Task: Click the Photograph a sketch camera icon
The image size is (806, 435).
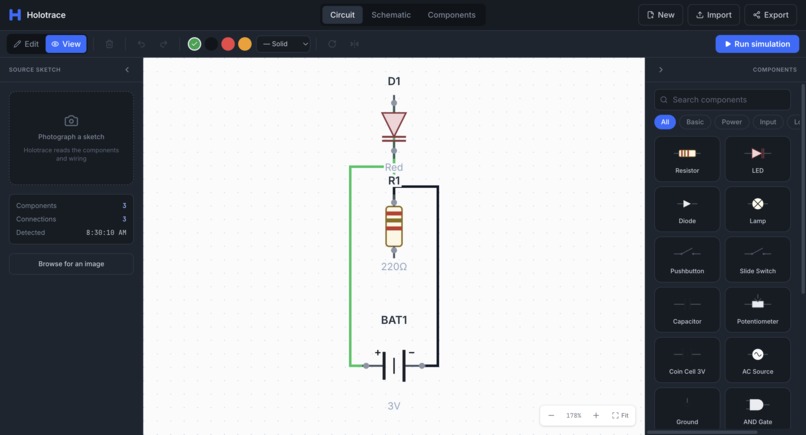Action: coord(71,121)
